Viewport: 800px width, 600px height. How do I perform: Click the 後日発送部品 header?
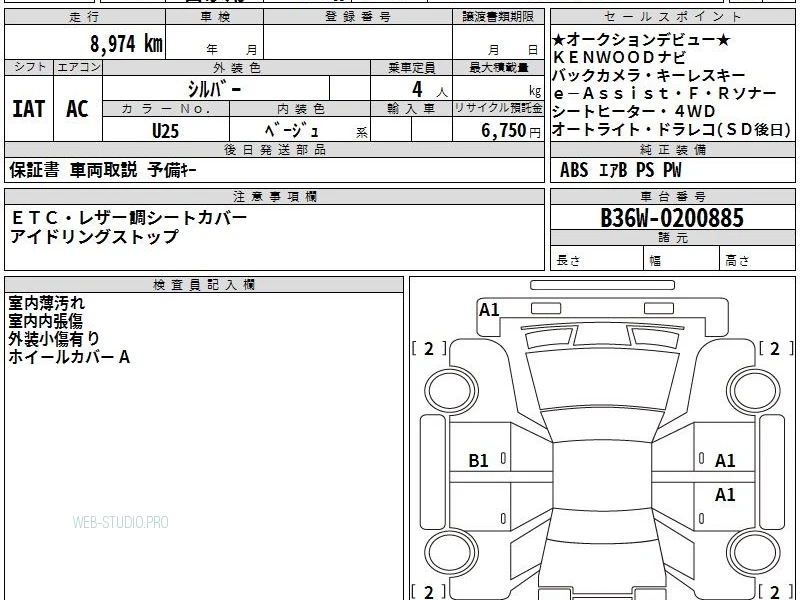coord(274,149)
